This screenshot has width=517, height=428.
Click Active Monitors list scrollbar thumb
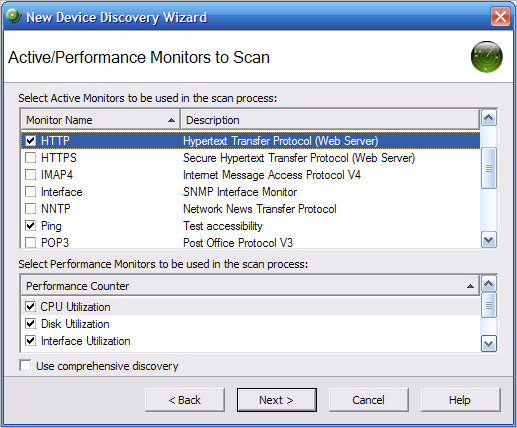point(489,168)
